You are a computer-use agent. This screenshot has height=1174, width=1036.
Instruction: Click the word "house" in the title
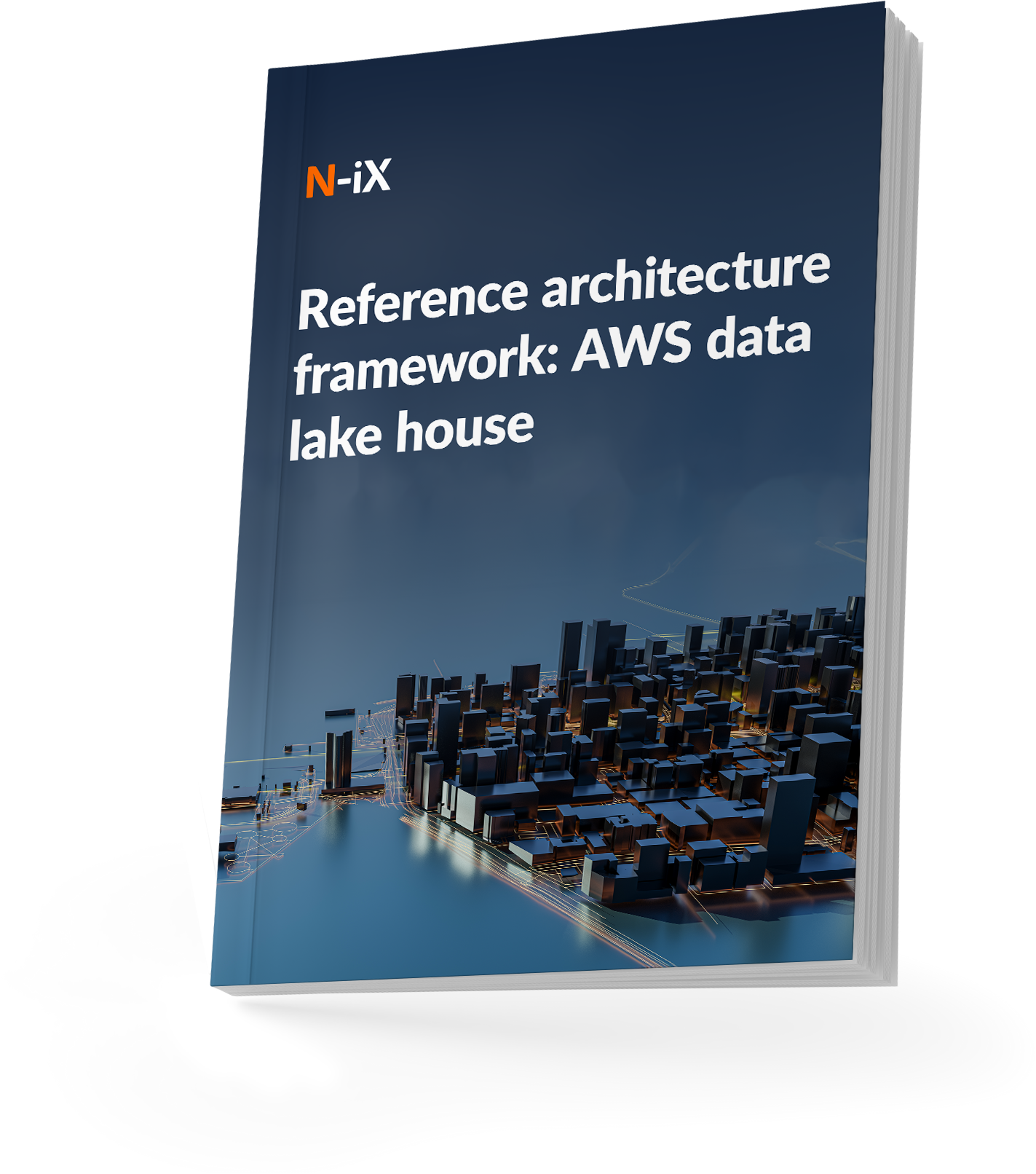pos(464,430)
